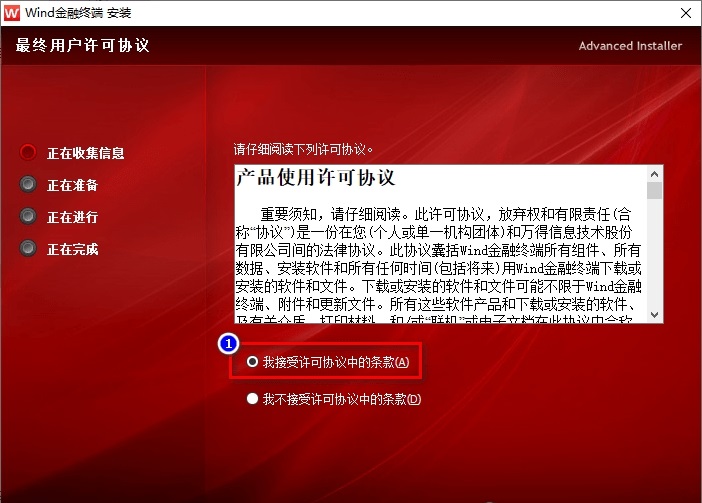
Task: Close the Wind金融终端 installer window
Action: click(x=684, y=14)
